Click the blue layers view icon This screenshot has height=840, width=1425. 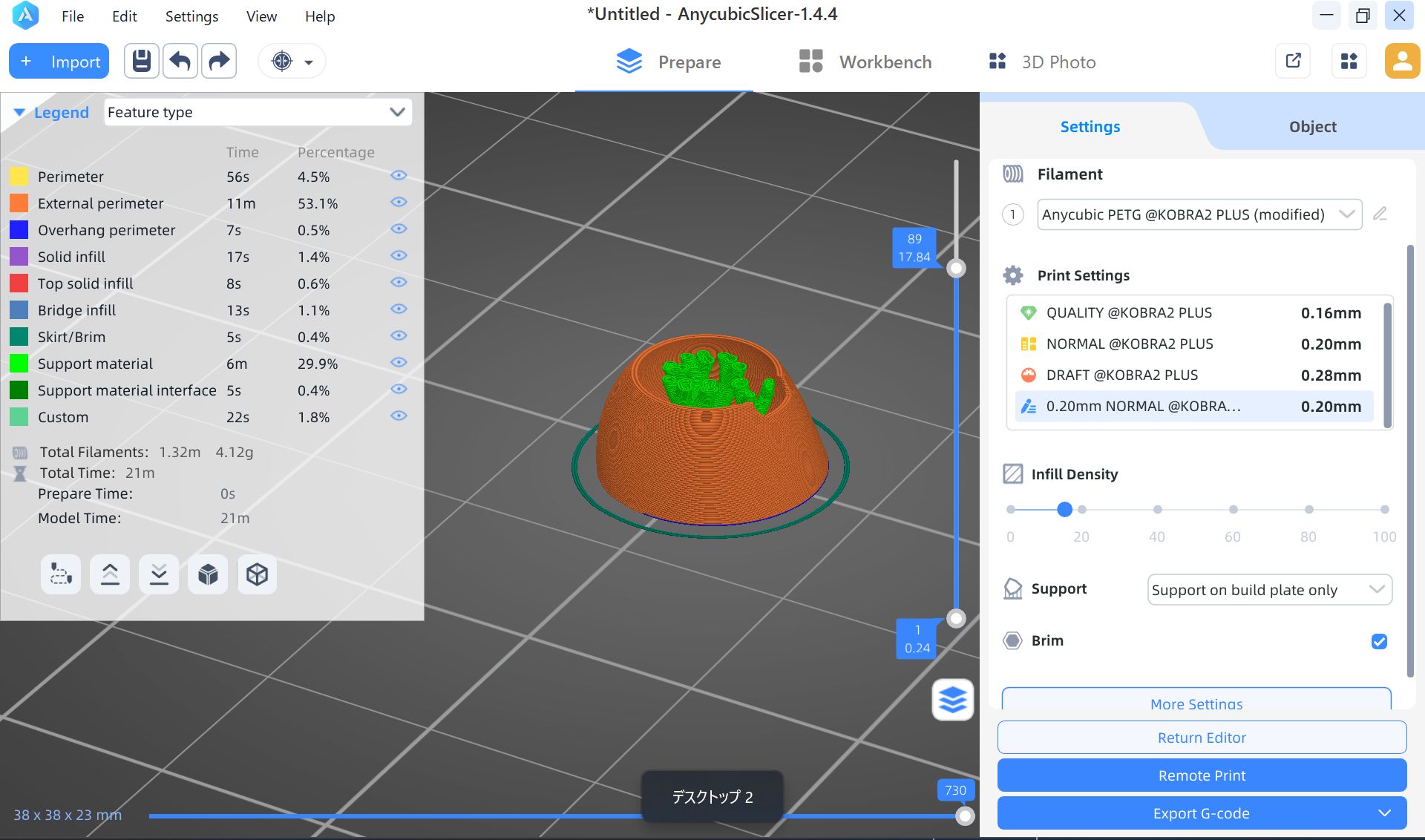[x=953, y=699]
